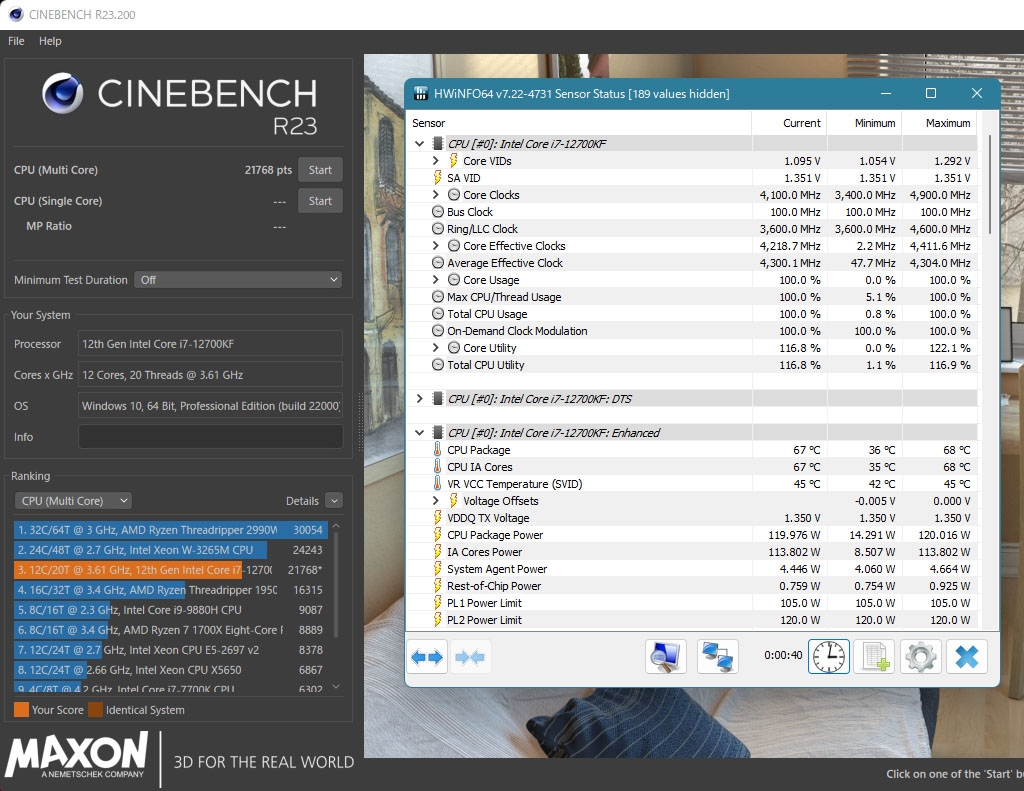Open the remote network monitors icon in HWiNFO
Screen dimensions: 1024x791
tap(718, 656)
